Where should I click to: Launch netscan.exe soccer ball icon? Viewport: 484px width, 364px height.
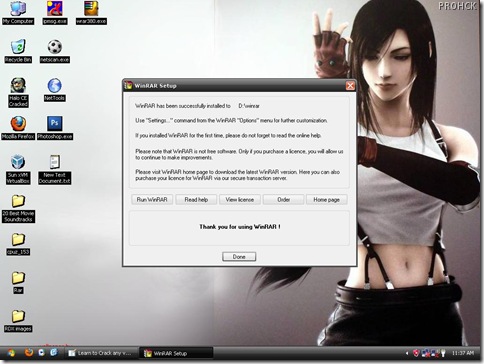point(55,51)
